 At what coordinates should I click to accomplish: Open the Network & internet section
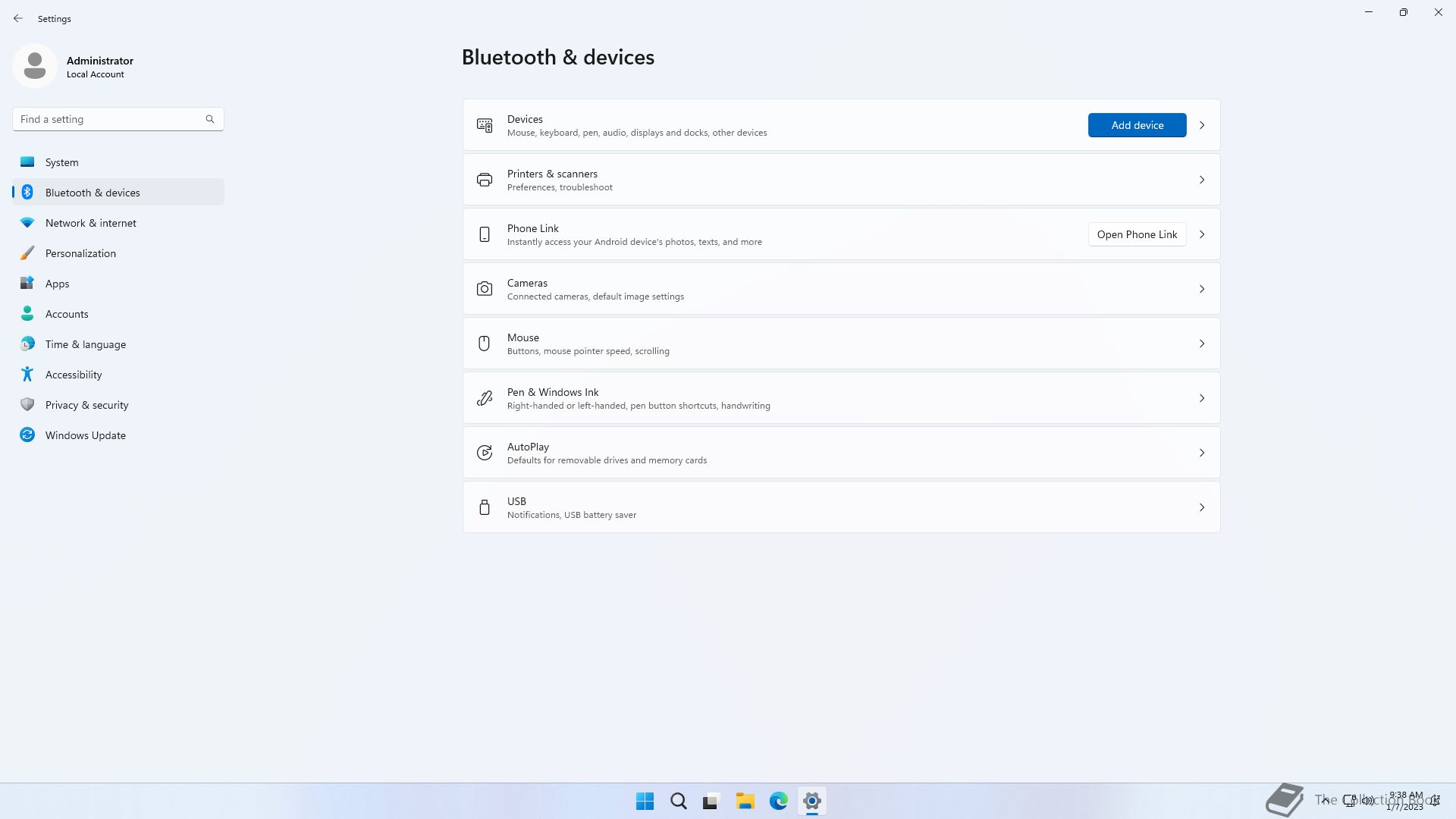[x=91, y=223]
